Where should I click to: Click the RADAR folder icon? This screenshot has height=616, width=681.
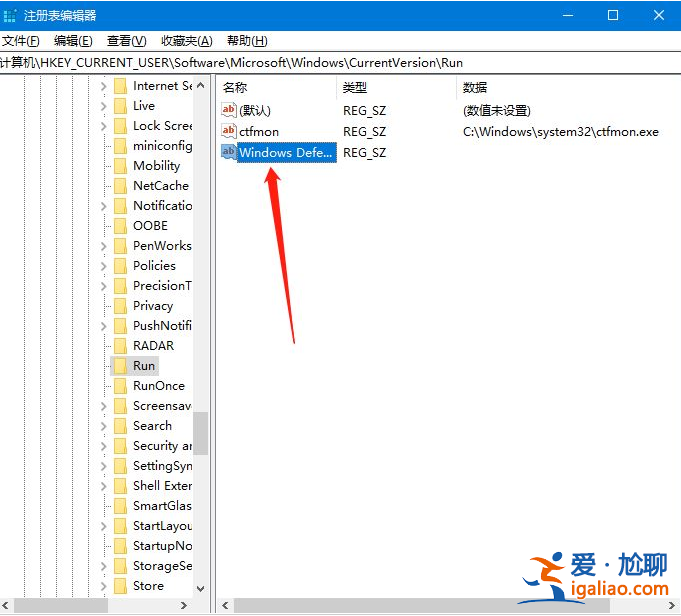[120, 345]
